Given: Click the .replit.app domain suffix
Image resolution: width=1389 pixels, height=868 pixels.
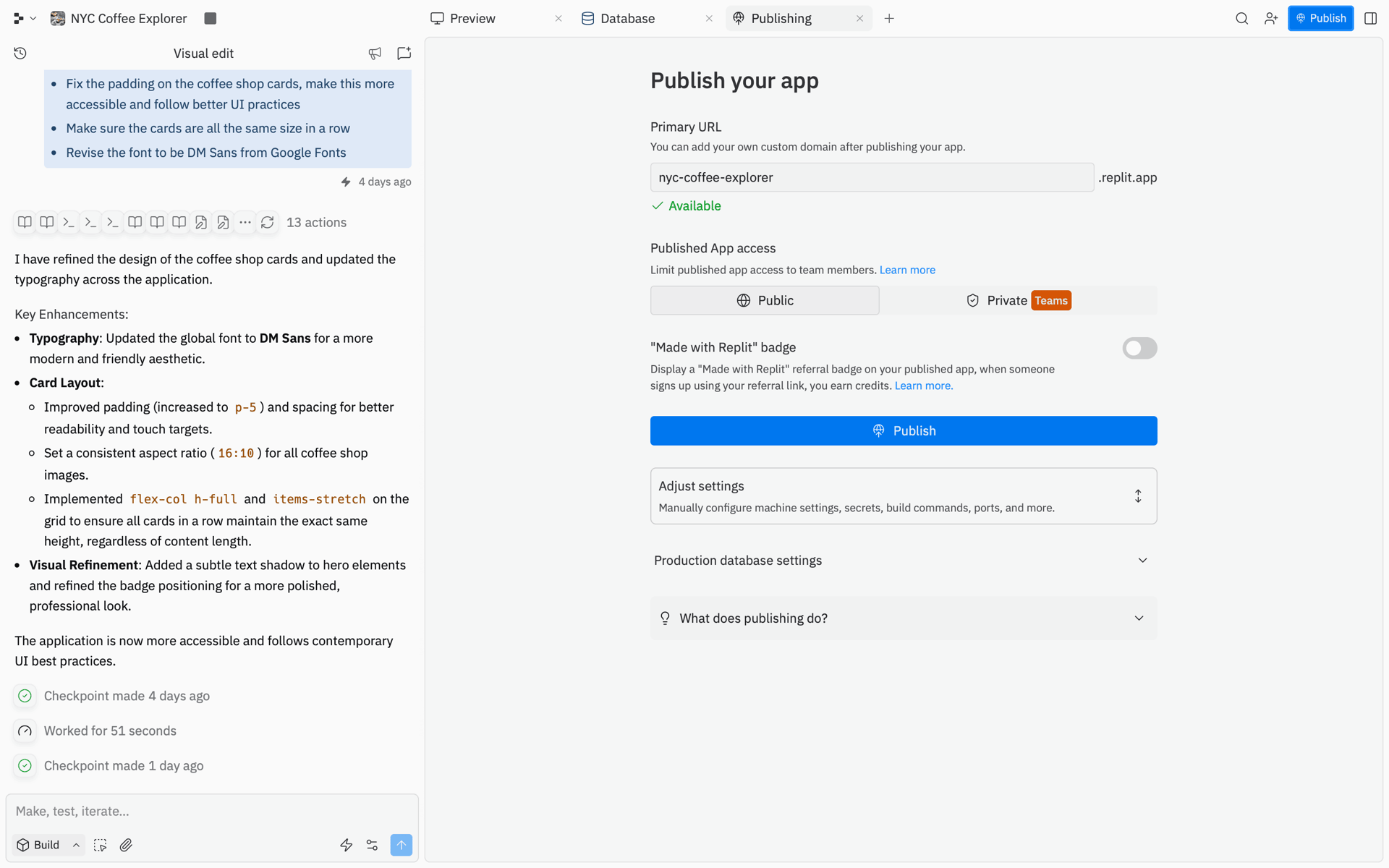Looking at the screenshot, I should pyautogui.click(x=1128, y=177).
